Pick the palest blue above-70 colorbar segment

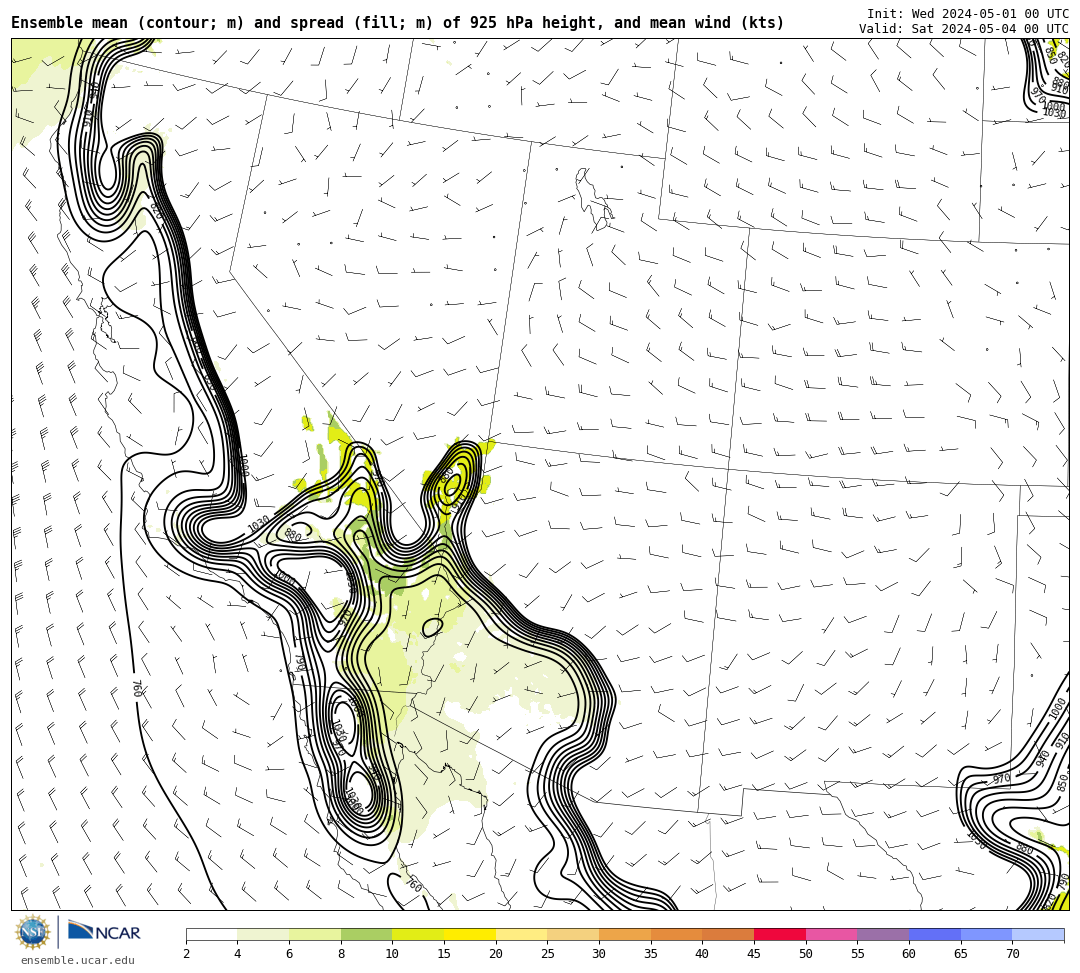point(1038,935)
